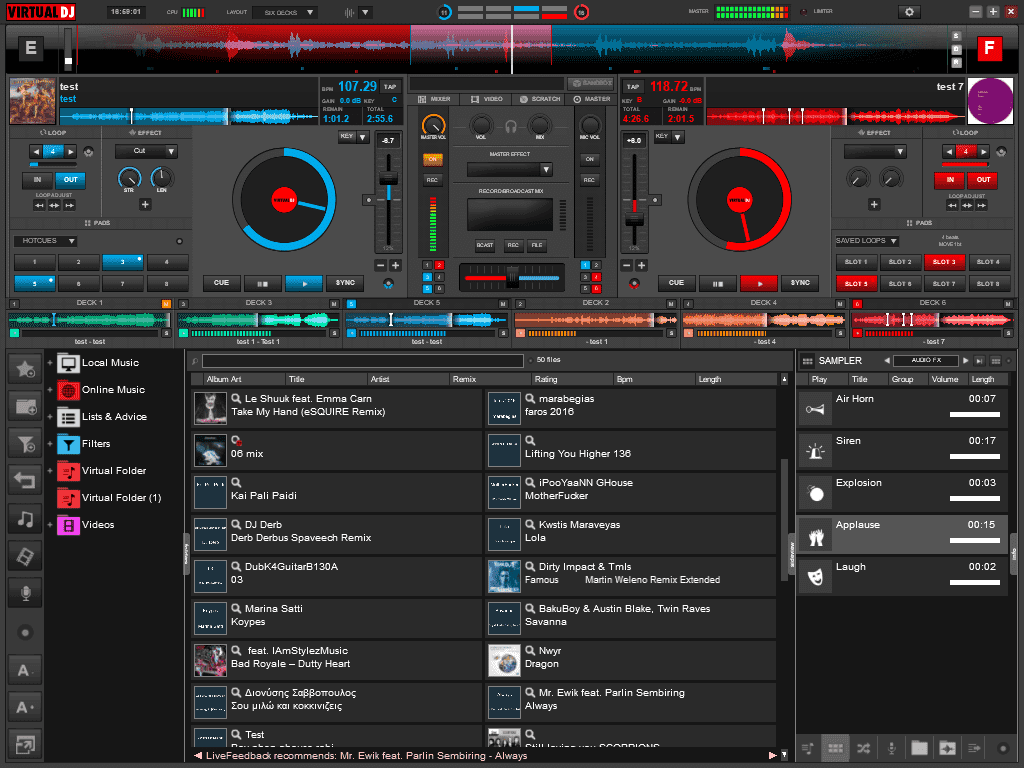Toggle left deck SYNC
This screenshot has height=768, width=1024.
pos(345,283)
